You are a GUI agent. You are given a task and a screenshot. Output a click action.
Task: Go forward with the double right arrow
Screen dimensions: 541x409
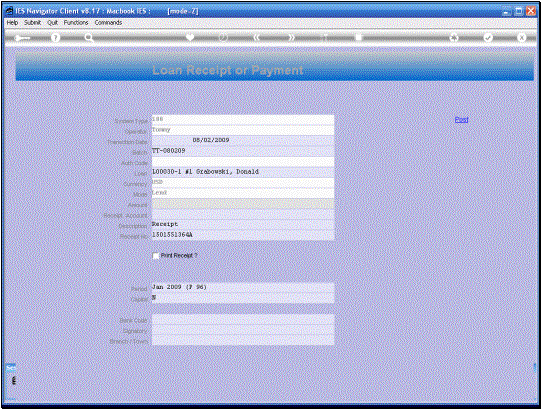tap(292, 38)
